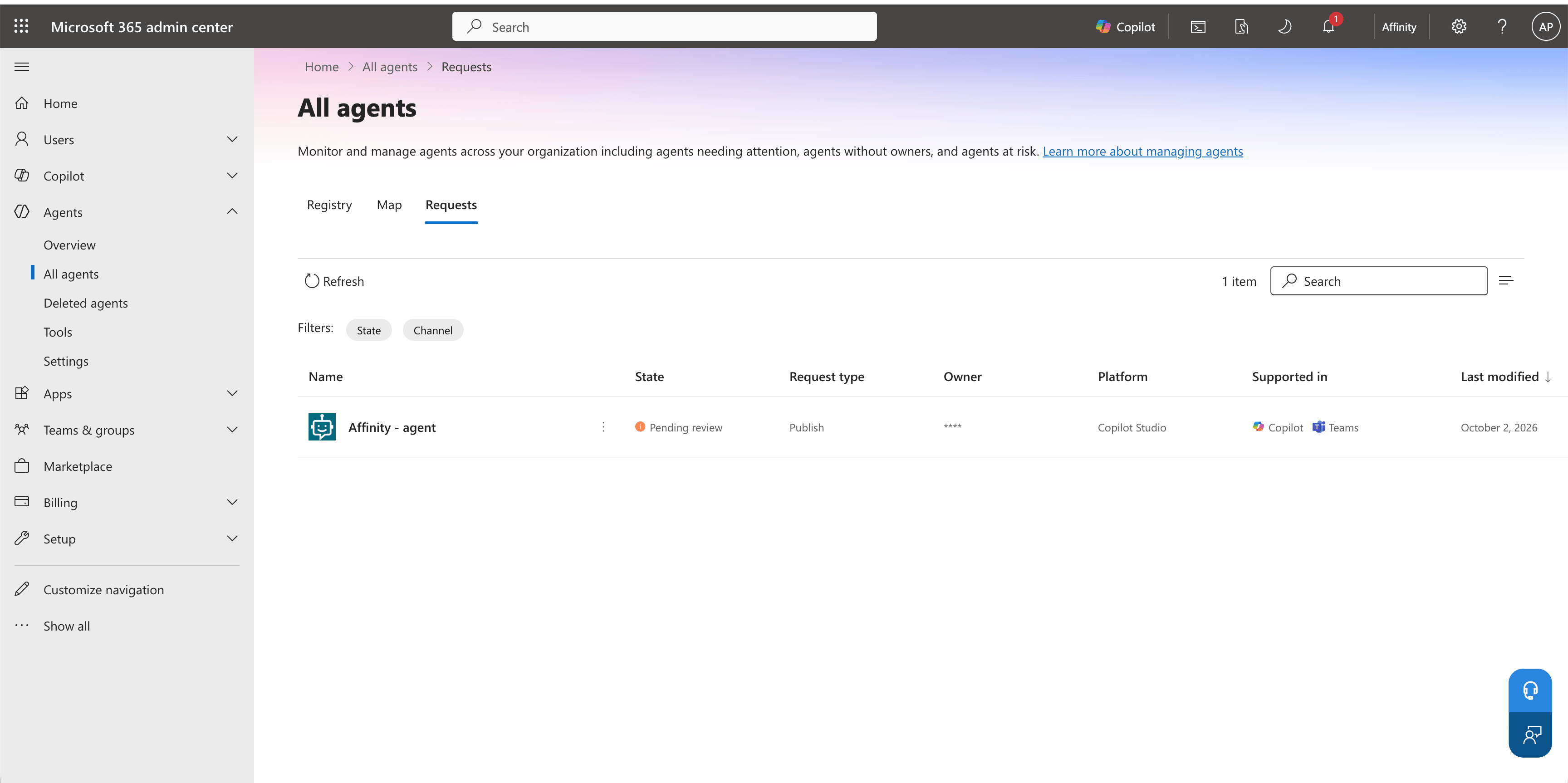Open Learn more about managing agents link
This screenshot has height=783, width=1568.
click(x=1142, y=151)
